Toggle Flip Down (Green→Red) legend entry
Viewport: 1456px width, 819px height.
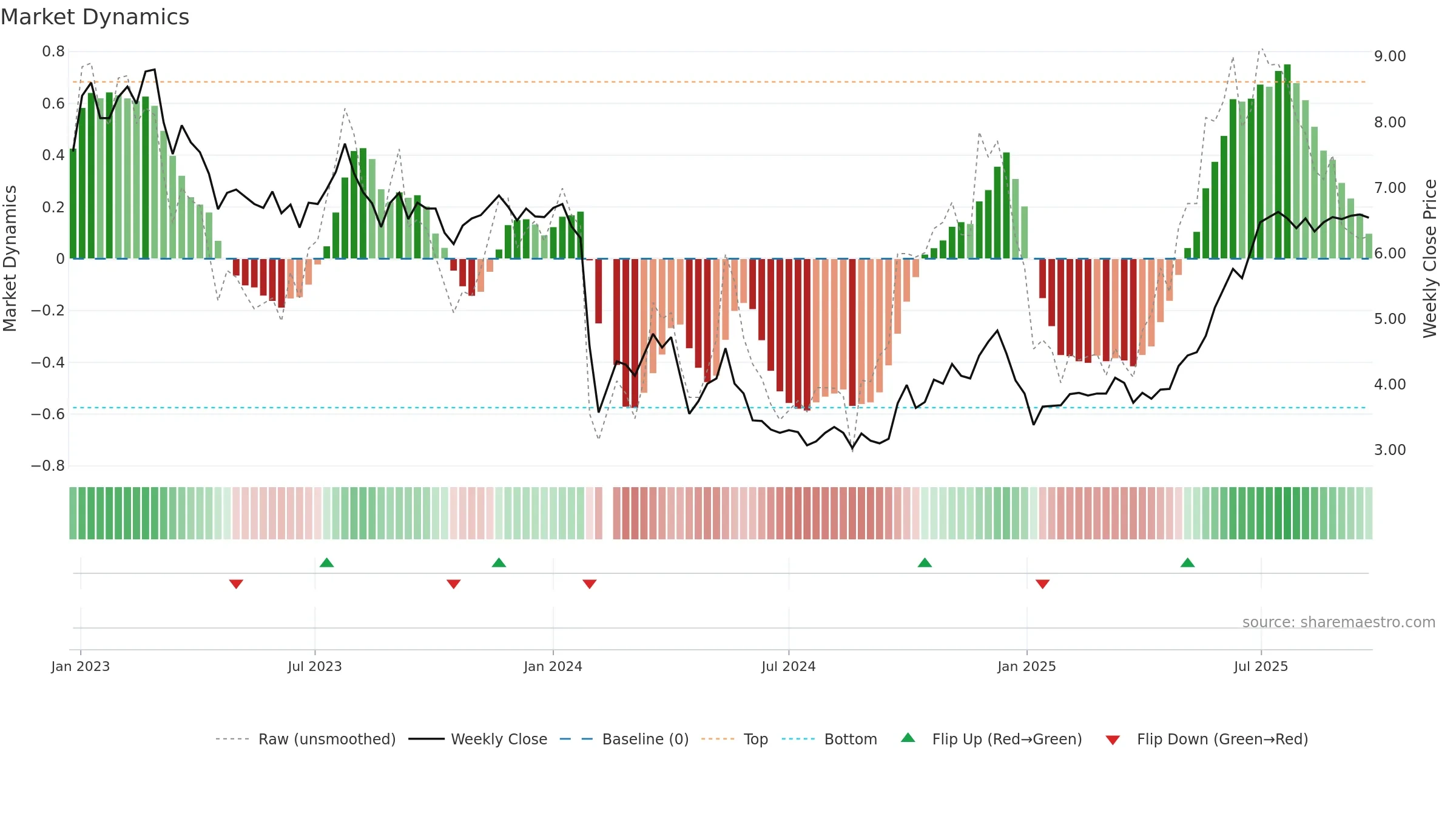point(1207,739)
